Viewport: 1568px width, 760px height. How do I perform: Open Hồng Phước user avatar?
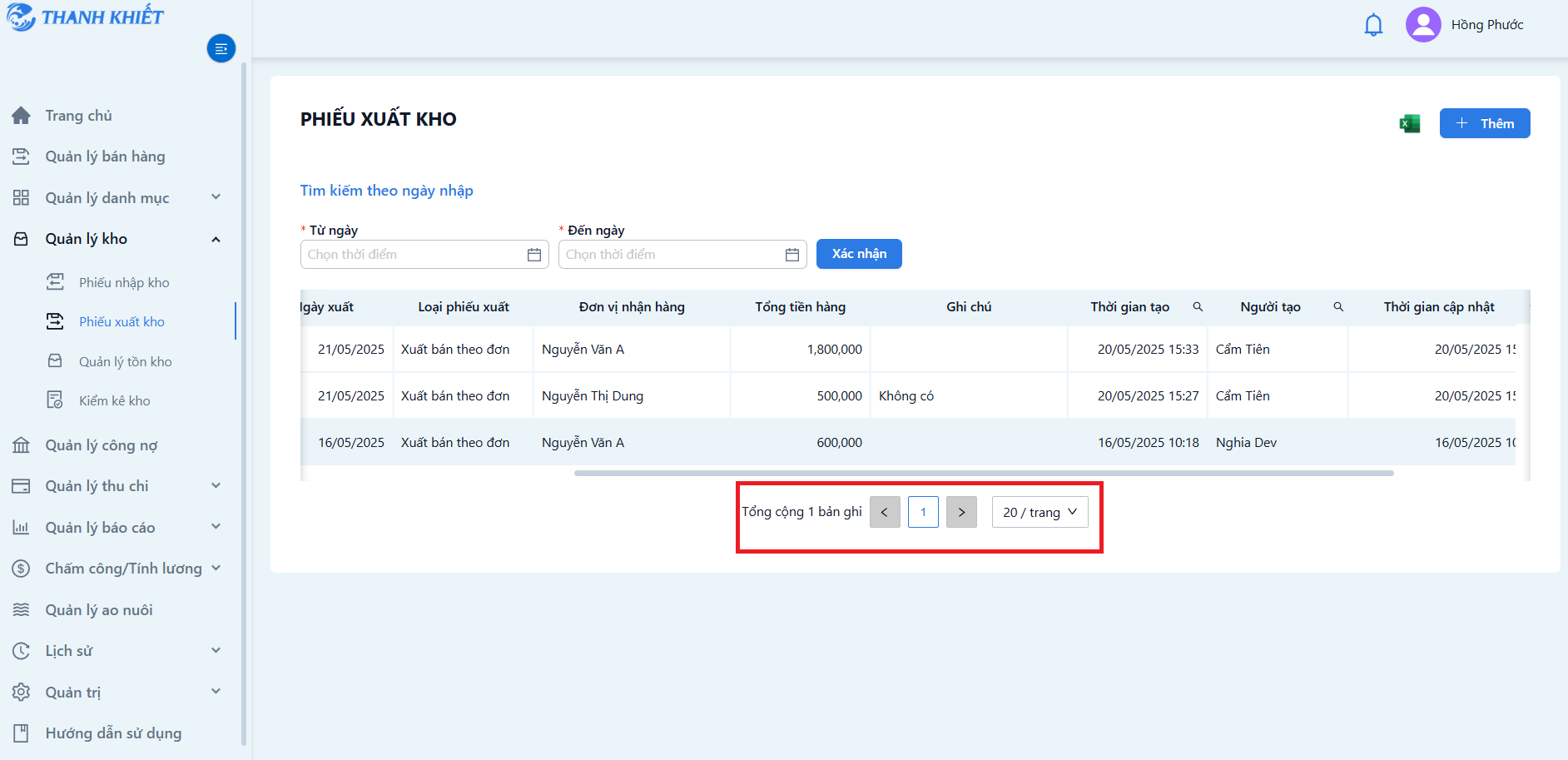(x=1423, y=25)
